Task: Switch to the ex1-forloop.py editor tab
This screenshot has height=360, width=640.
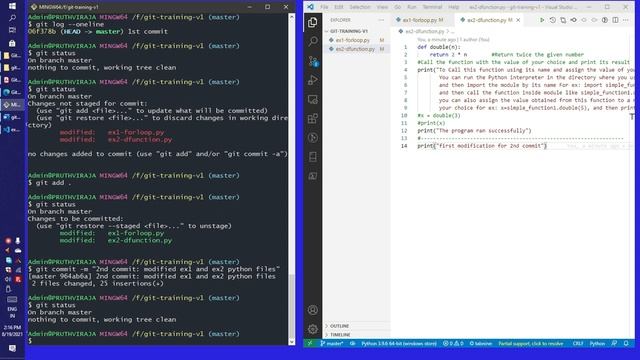Action: (x=420, y=20)
